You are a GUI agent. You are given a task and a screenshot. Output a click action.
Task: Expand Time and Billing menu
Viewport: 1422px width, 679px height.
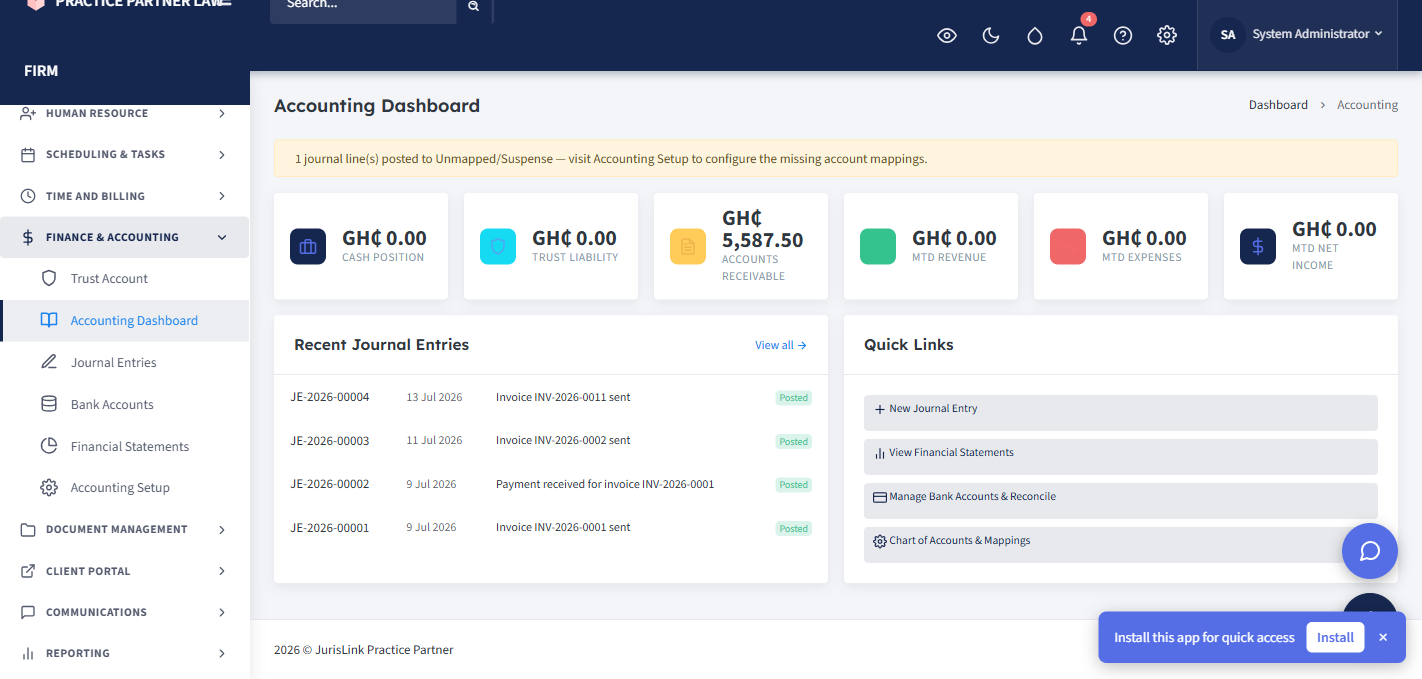[124, 196]
